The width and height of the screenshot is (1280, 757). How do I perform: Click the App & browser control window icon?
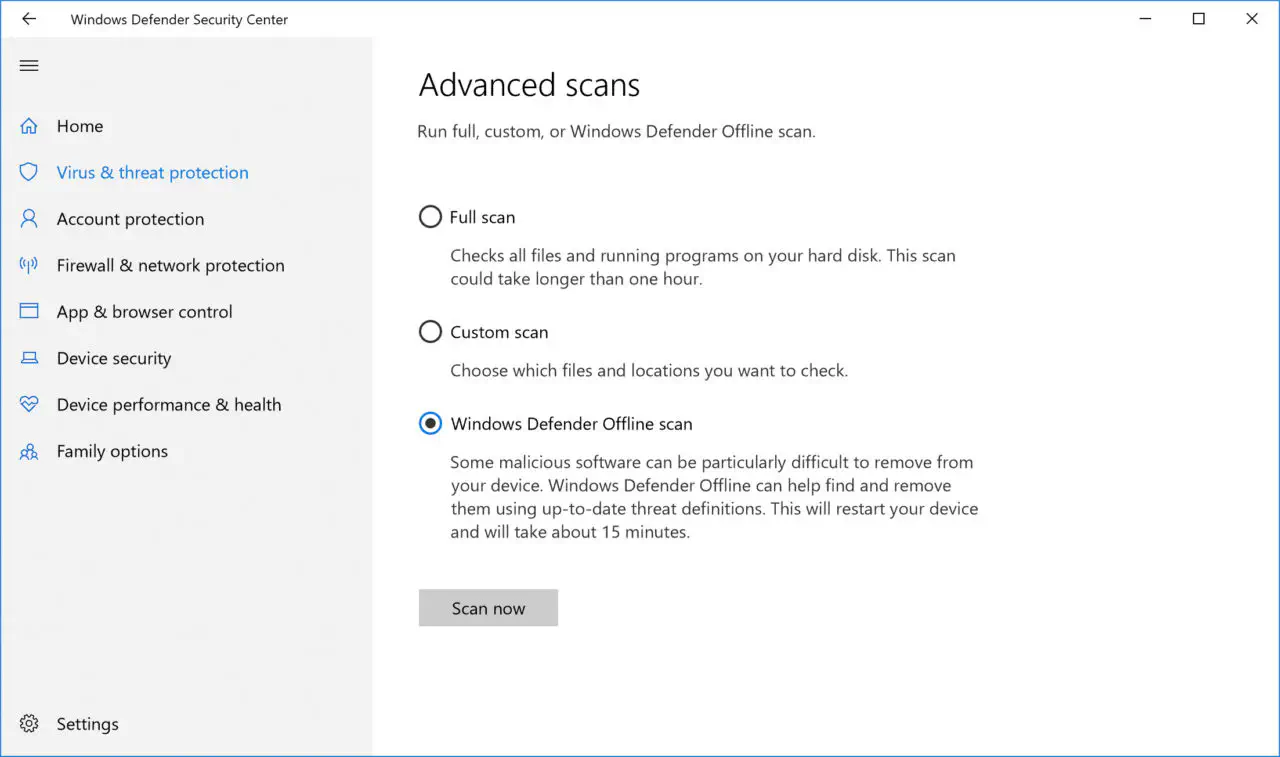29,311
